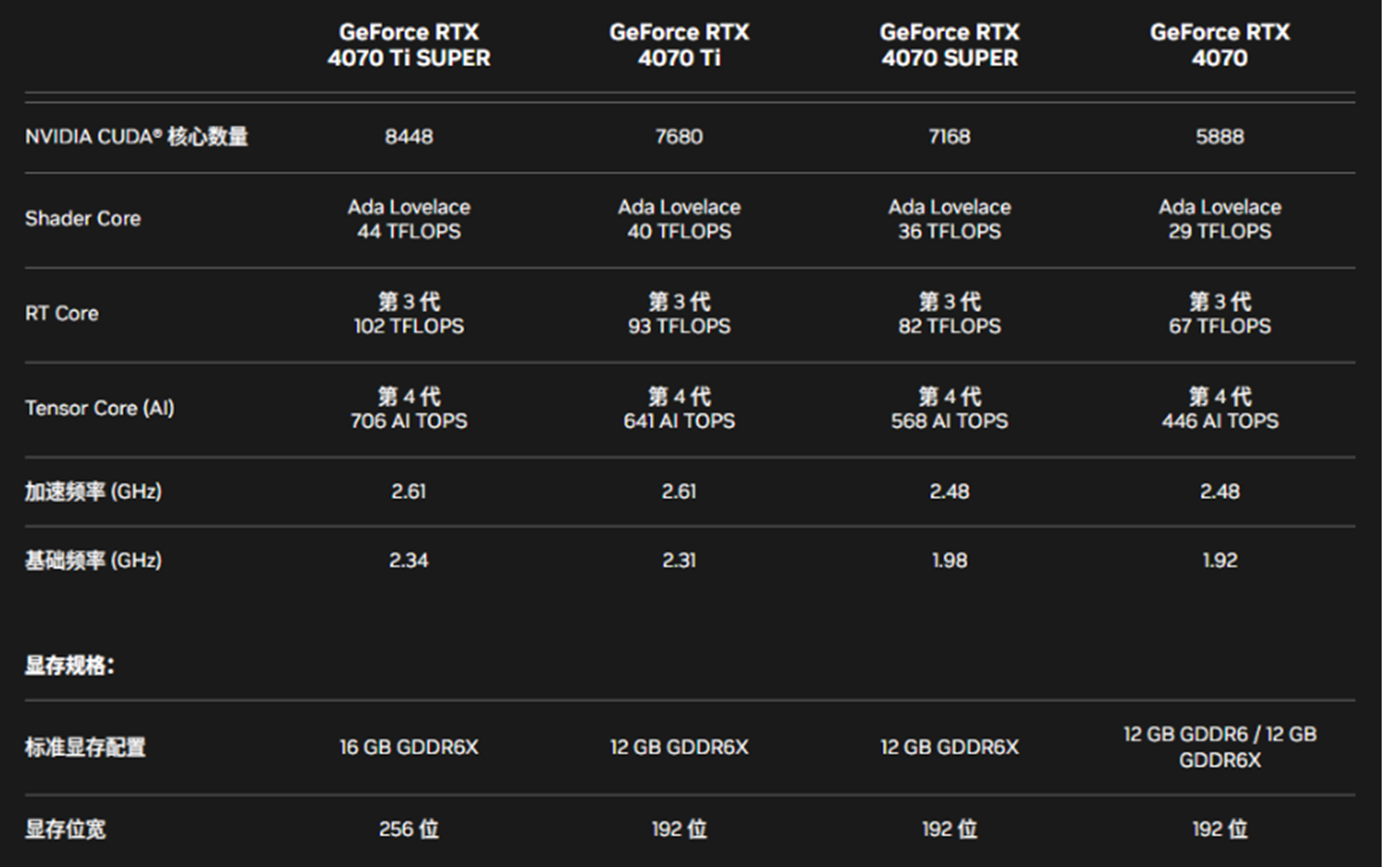Click the 8448 CUDA core value
Image resolution: width=1400 pixels, height=867 pixels.
(409, 136)
